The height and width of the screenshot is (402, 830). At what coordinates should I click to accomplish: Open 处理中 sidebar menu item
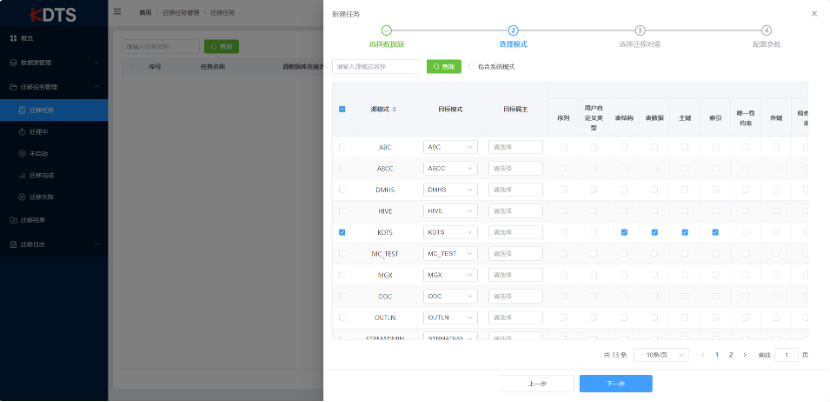click(54, 132)
